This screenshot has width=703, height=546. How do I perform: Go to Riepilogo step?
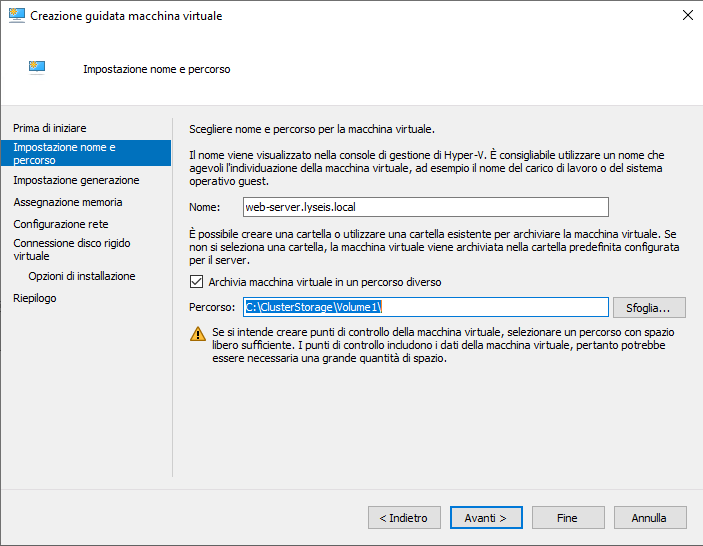35,298
